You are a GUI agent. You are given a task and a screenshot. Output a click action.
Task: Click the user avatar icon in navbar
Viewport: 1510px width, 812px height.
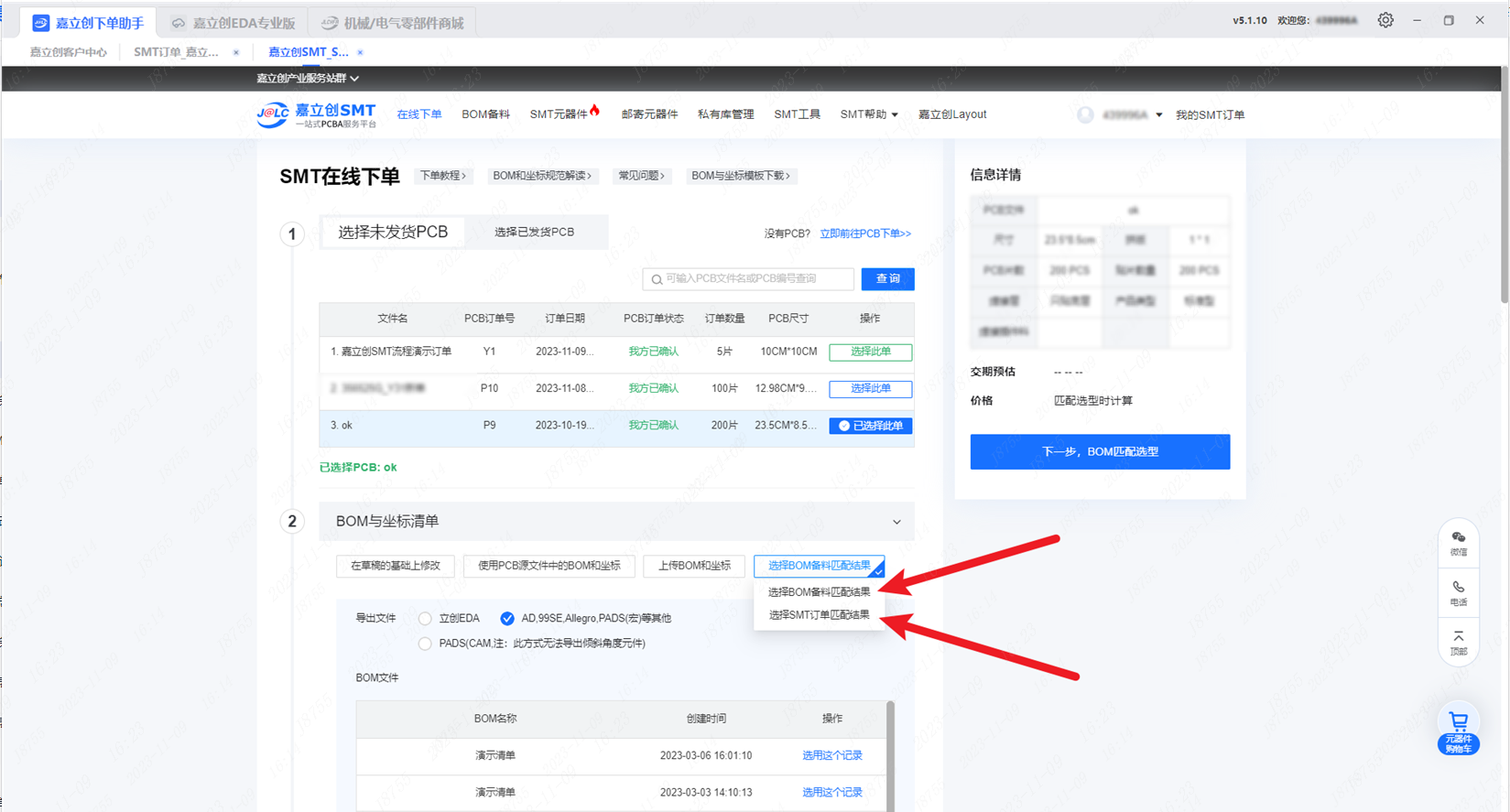(x=1085, y=114)
